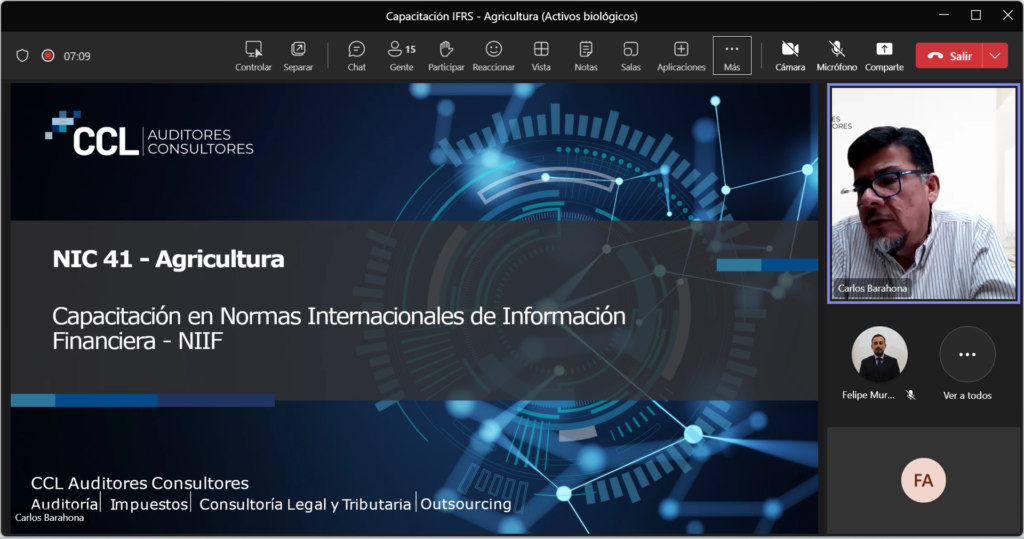Click the FA participant avatar
1024x539 pixels.
click(x=923, y=481)
